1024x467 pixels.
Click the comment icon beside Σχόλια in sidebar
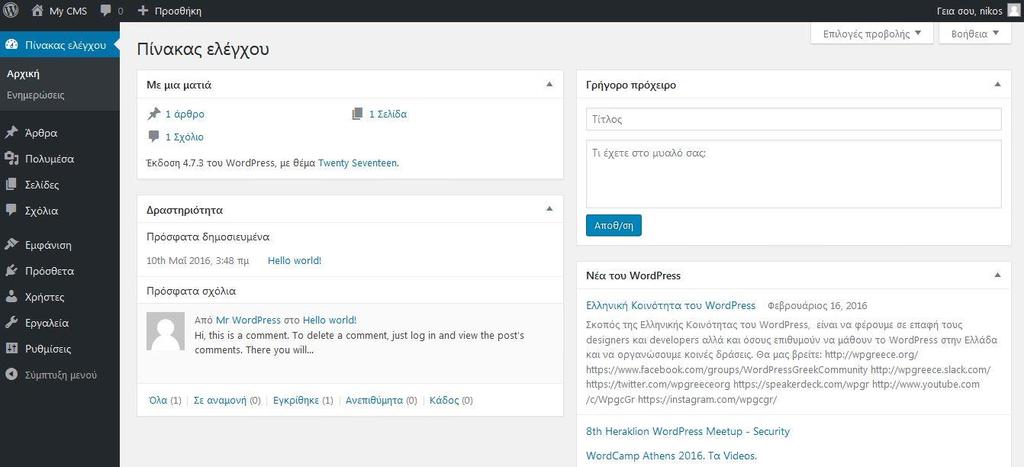tap(10, 210)
